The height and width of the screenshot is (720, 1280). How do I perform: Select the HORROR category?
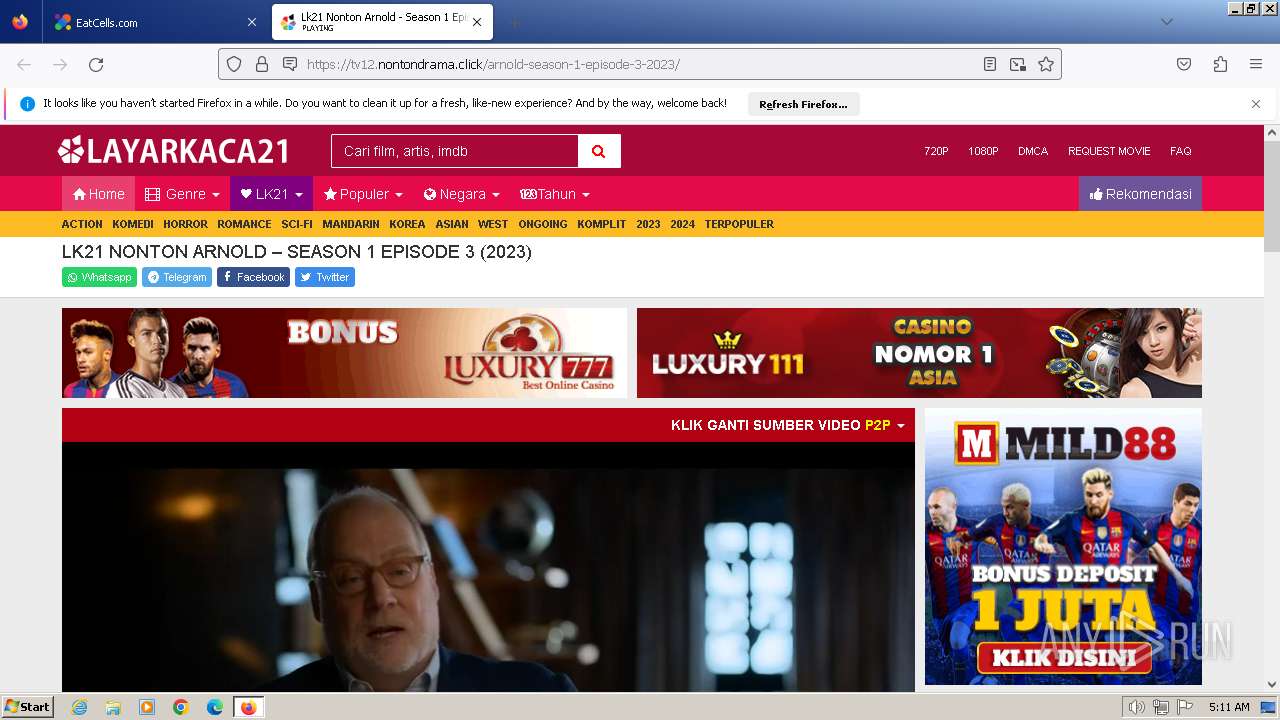pos(185,224)
